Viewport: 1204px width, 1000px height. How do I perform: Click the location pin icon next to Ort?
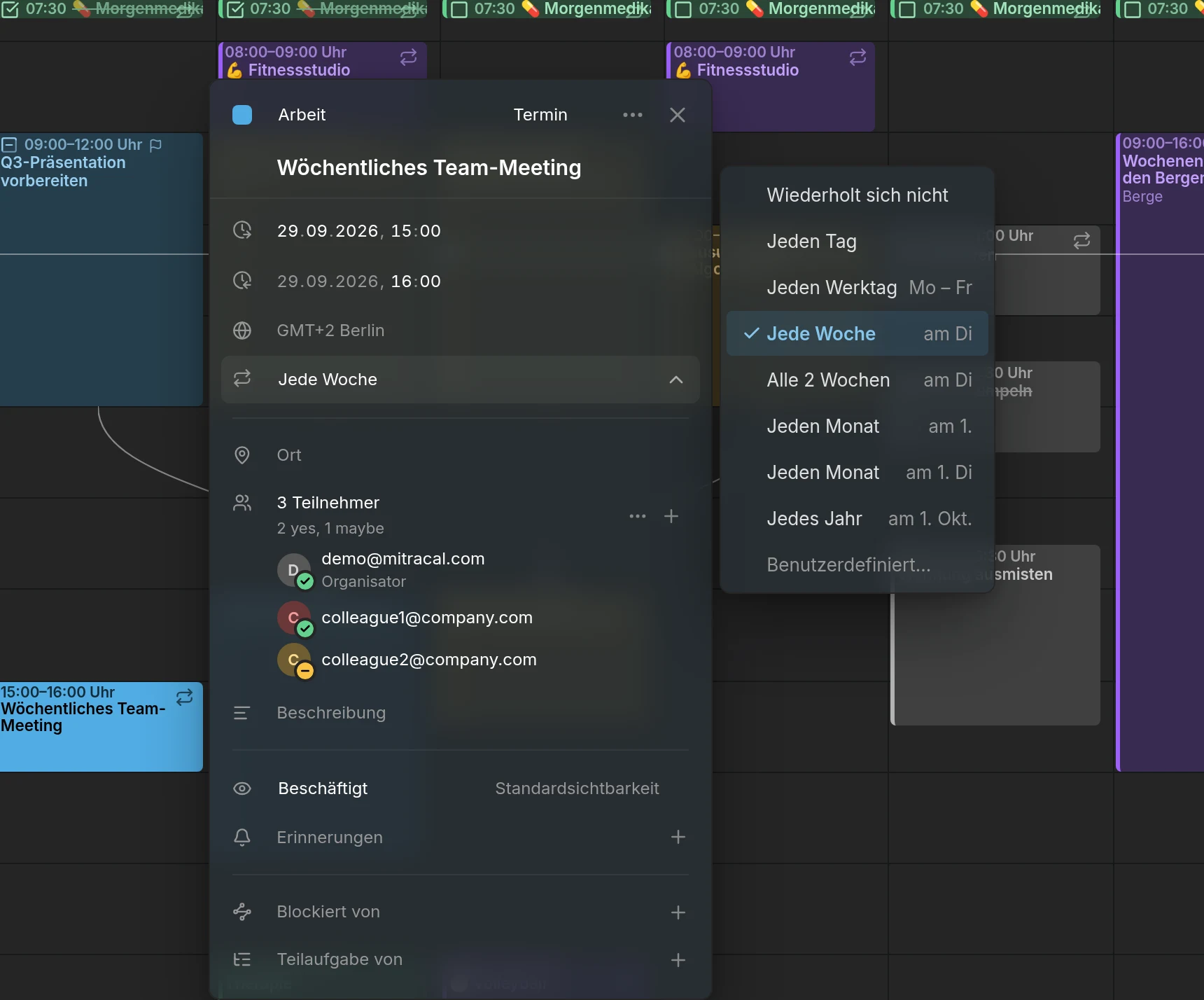tap(242, 455)
